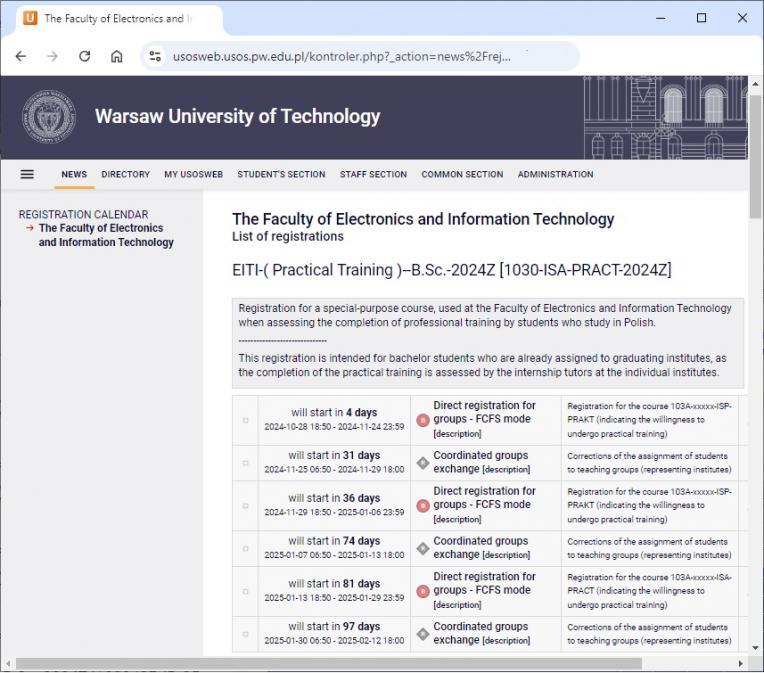Click red FCFS icon in 4 days row
The height and width of the screenshot is (673, 764).
point(423,420)
